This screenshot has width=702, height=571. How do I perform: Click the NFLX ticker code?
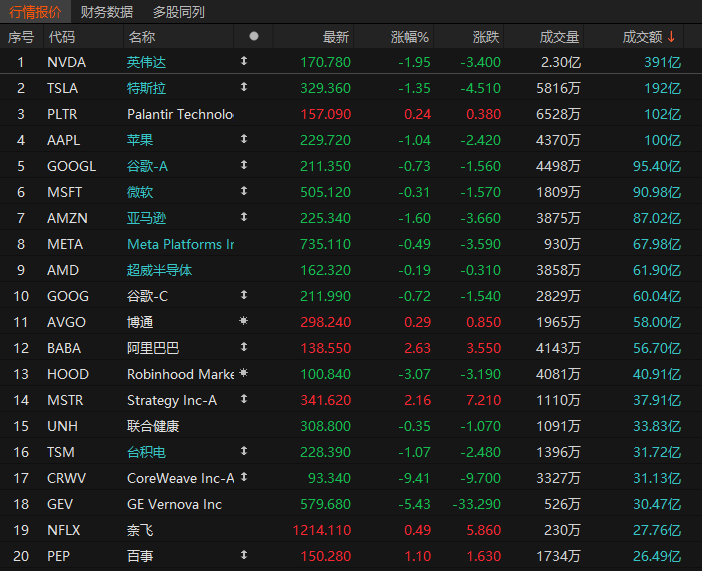(x=64, y=530)
